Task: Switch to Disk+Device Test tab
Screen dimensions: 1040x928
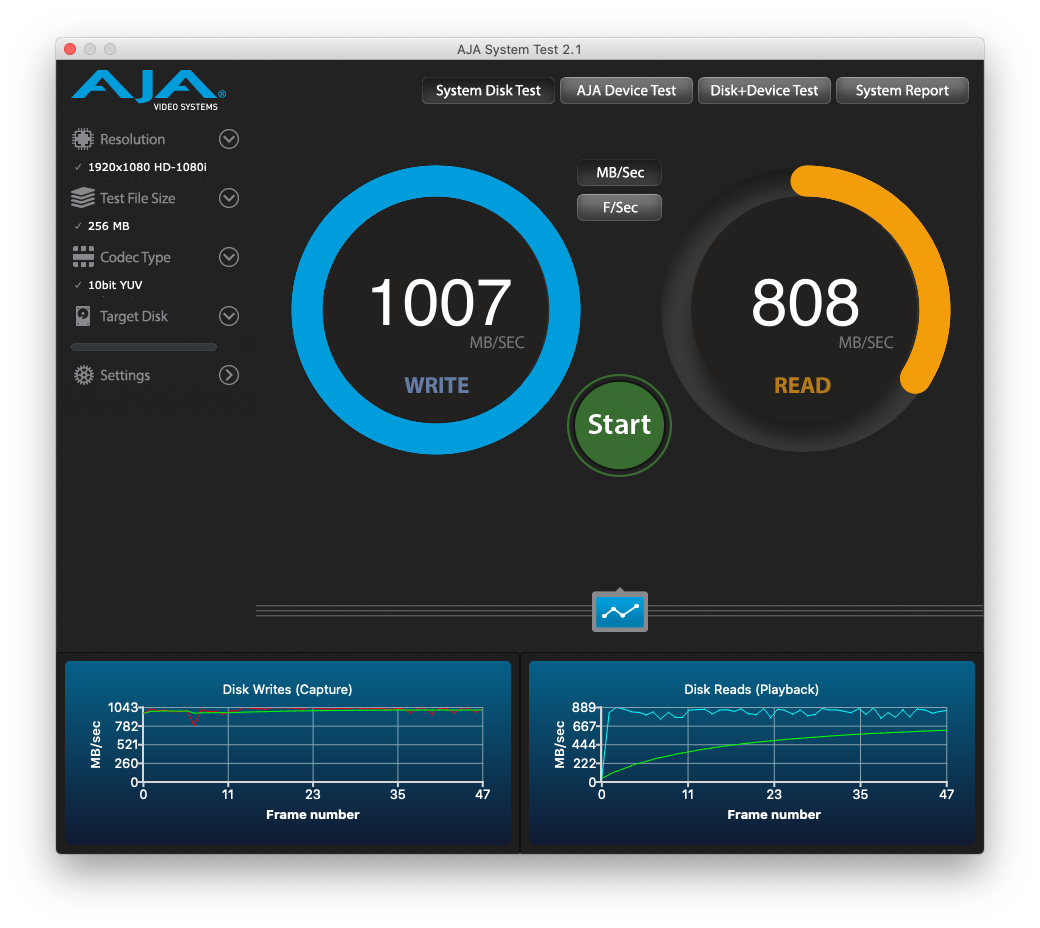Action: tap(764, 91)
